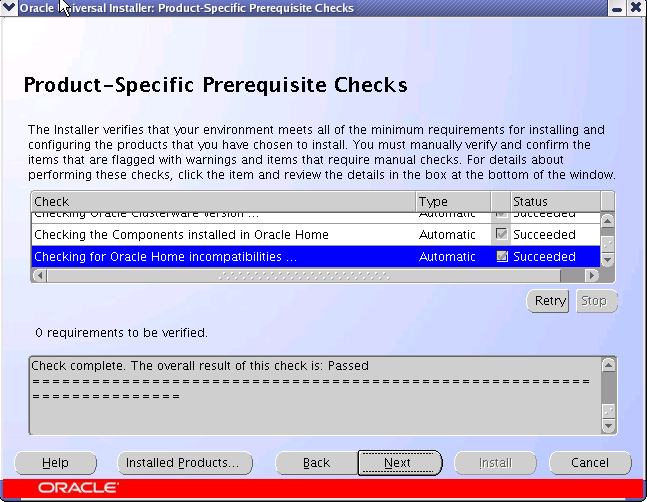Select row 'Checking for Oracle Home incompatibilities ...'

(x=316, y=257)
